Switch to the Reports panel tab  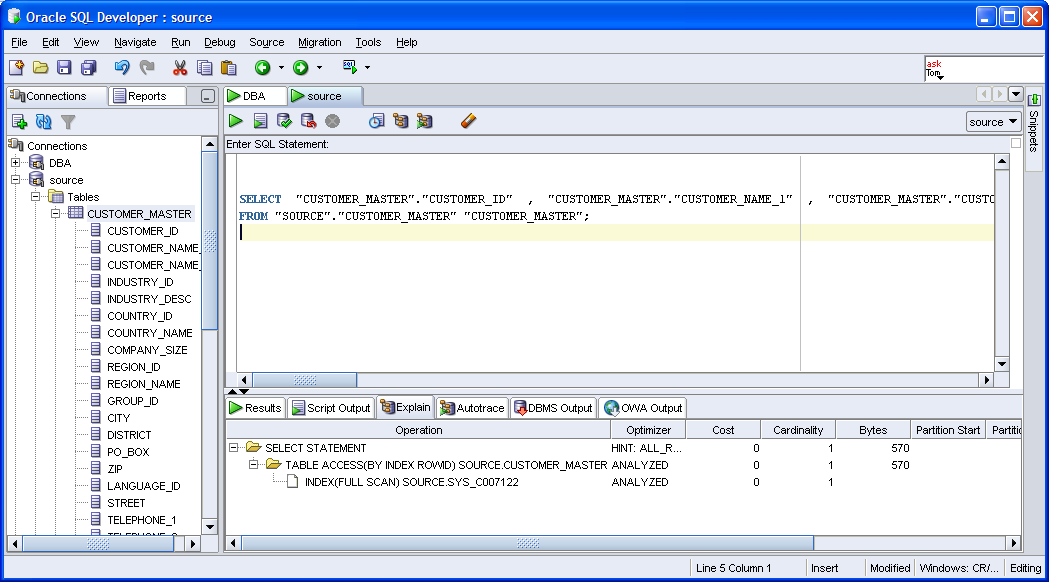146,95
